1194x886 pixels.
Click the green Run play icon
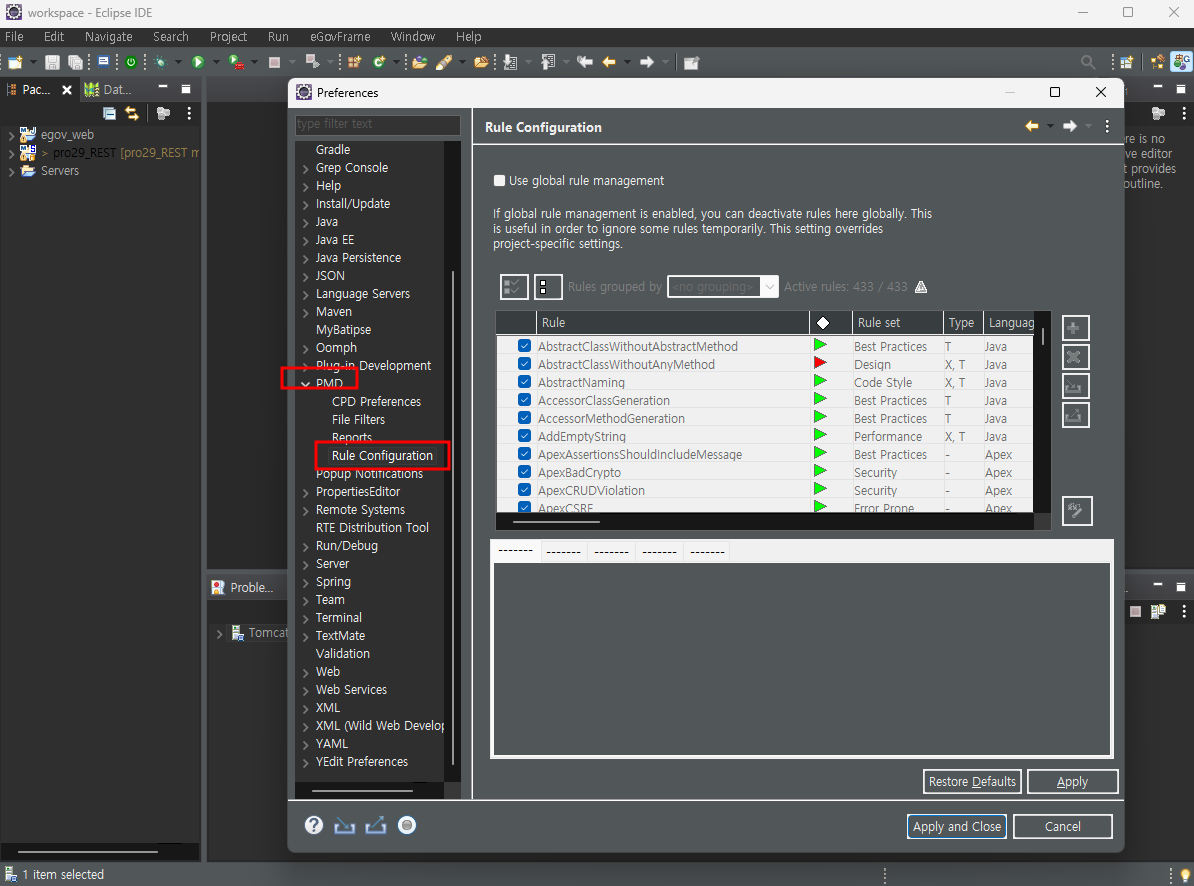(198, 62)
